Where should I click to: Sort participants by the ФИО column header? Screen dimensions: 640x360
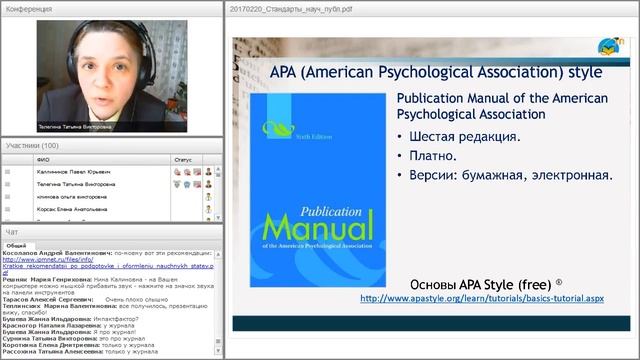[102, 160]
